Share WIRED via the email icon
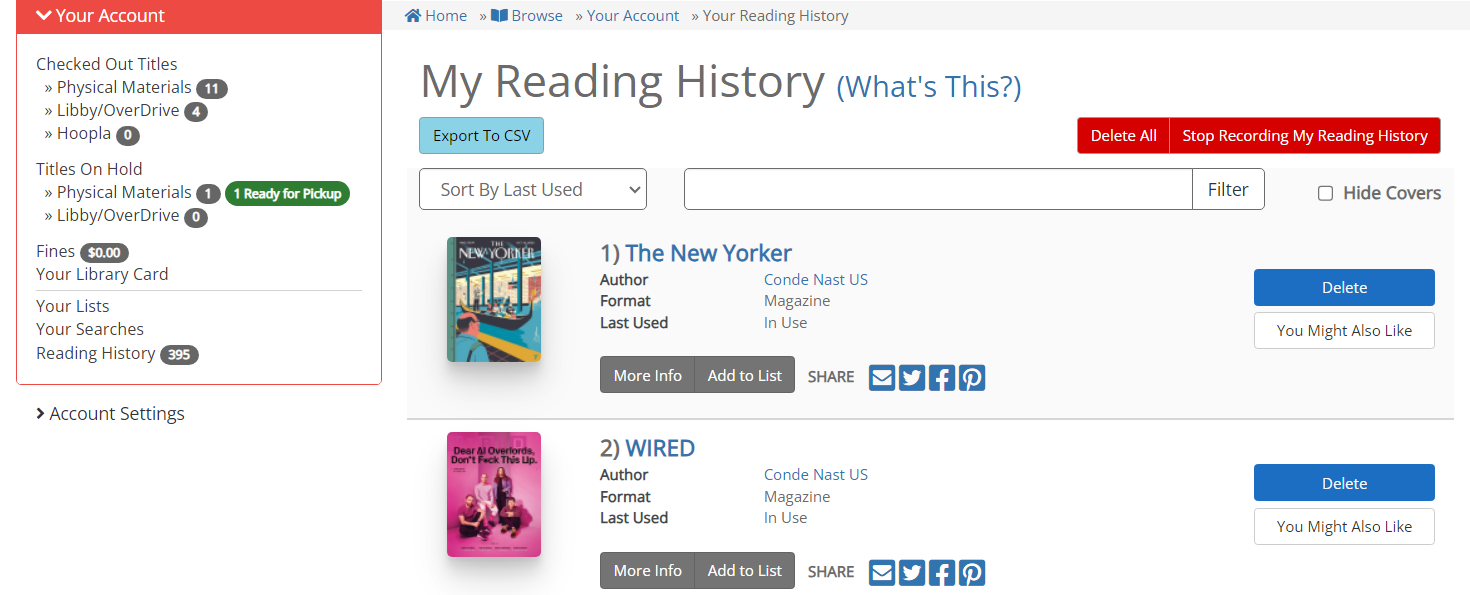Screen dimensions: 1470x595 click(x=881, y=572)
